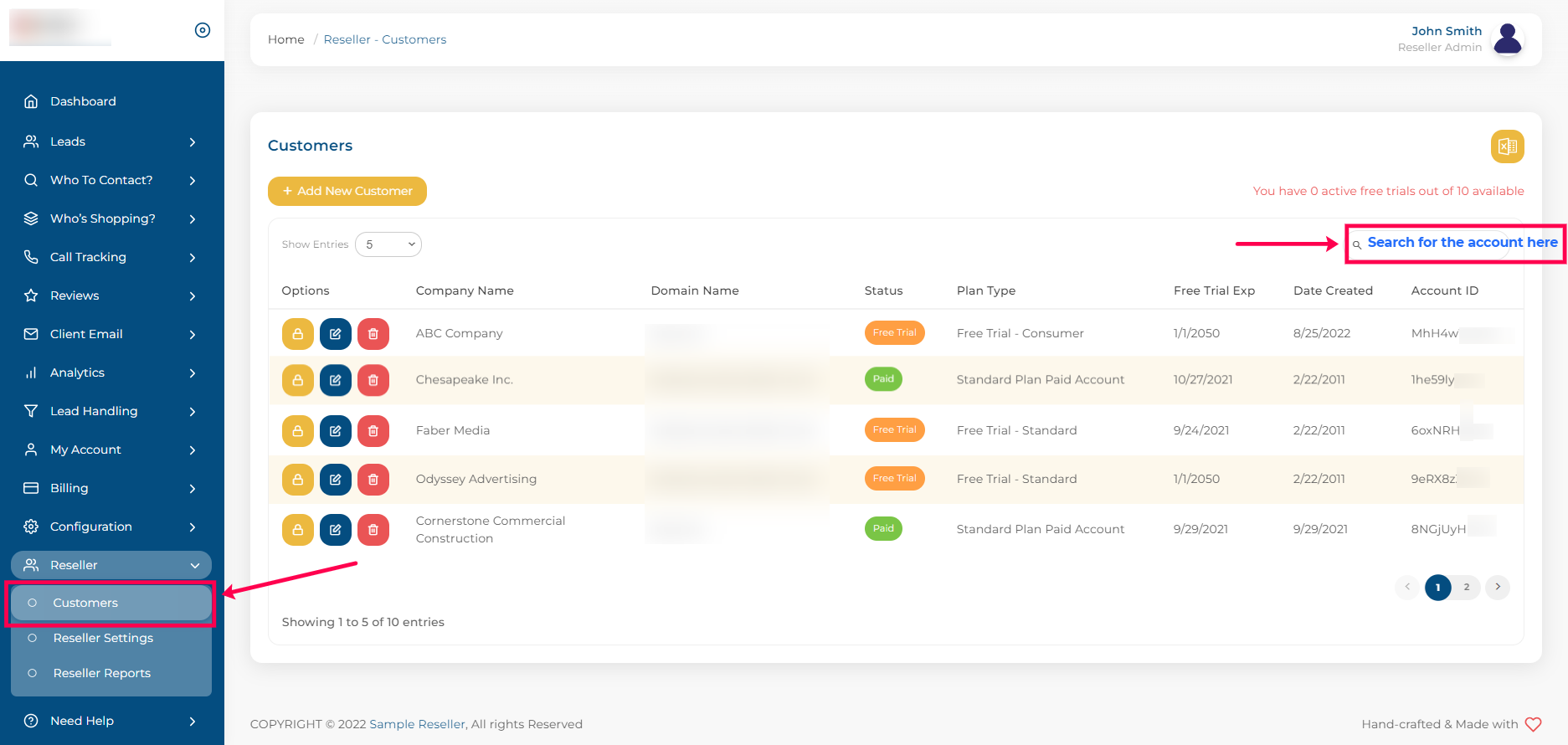This screenshot has height=745, width=1568.
Task: Click delete icon for Faber Media
Action: [373, 431]
